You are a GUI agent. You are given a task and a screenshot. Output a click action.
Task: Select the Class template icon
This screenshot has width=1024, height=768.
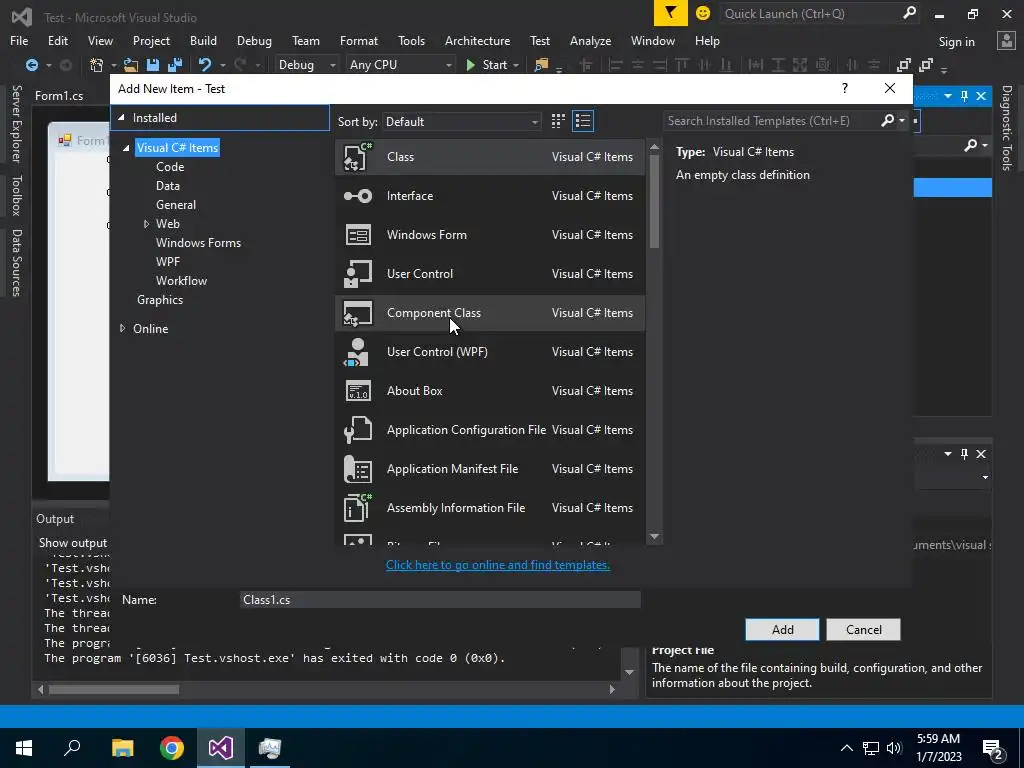point(358,157)
